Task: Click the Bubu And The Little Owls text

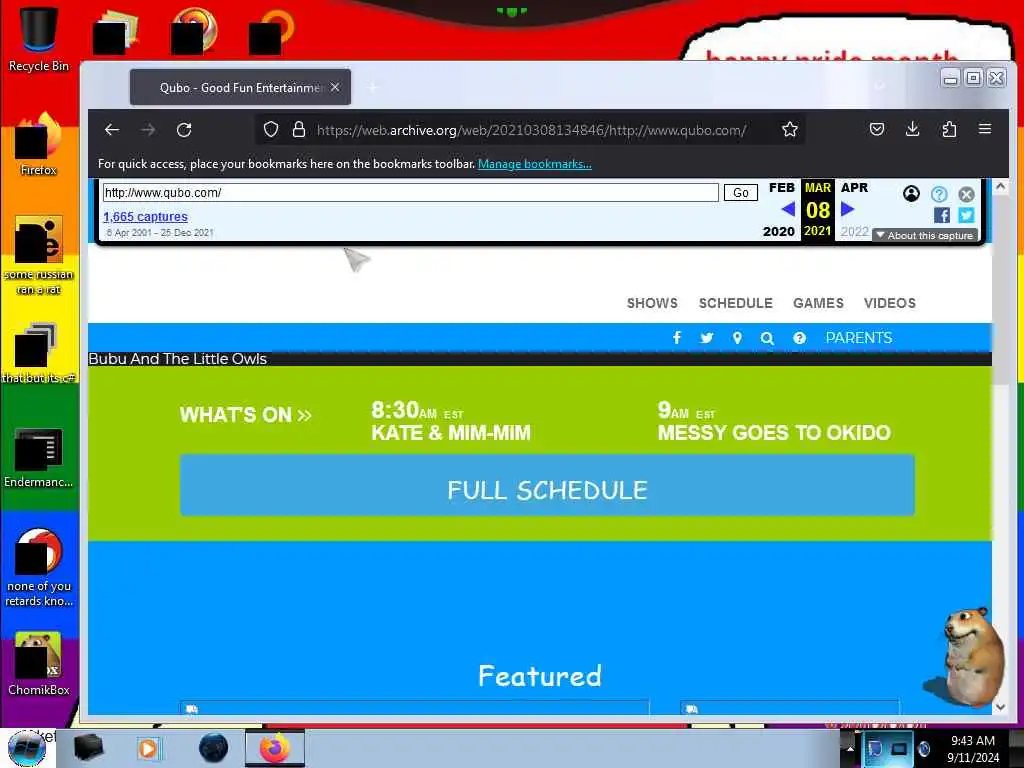Action: tap(178, 359)
